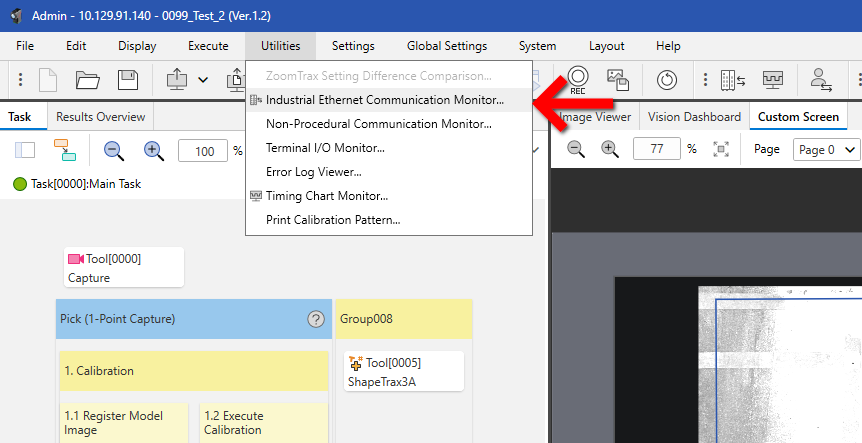Click the save image icon
The width and height of the screenshot is (862, 443).
(618, 80)
